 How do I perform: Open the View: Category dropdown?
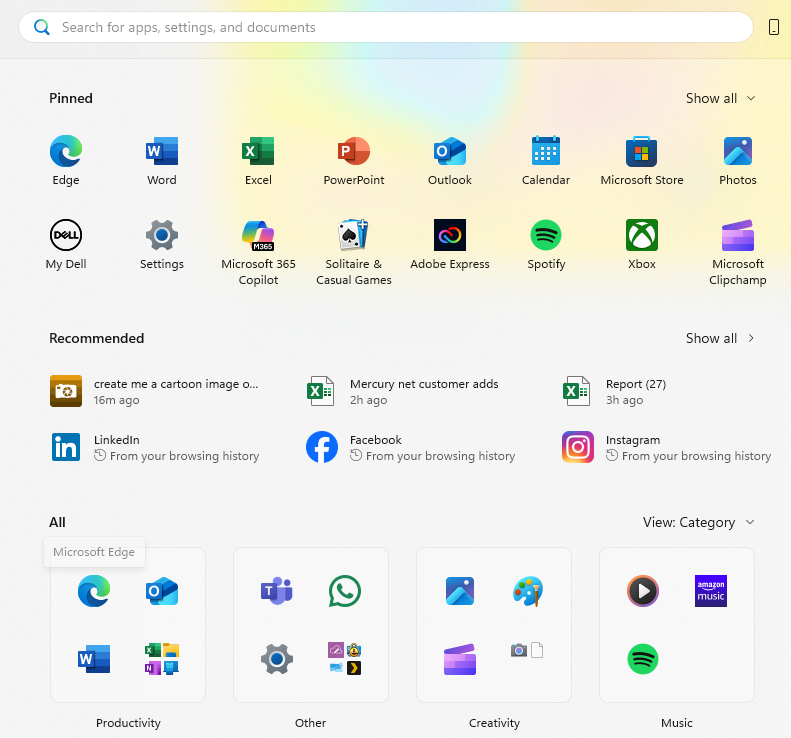(699, 522)
